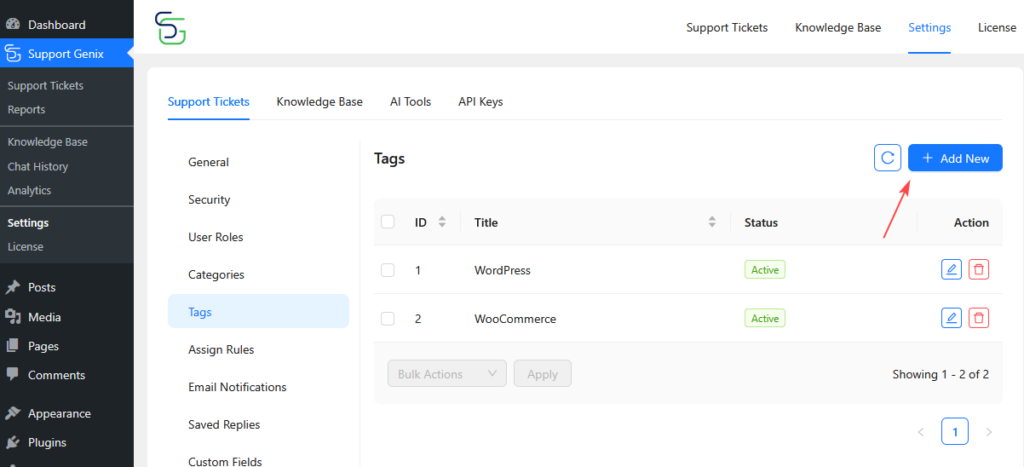1024x467 pixels.
Task: Open Chat History in sidebar
Action: (x=38, y=167)
